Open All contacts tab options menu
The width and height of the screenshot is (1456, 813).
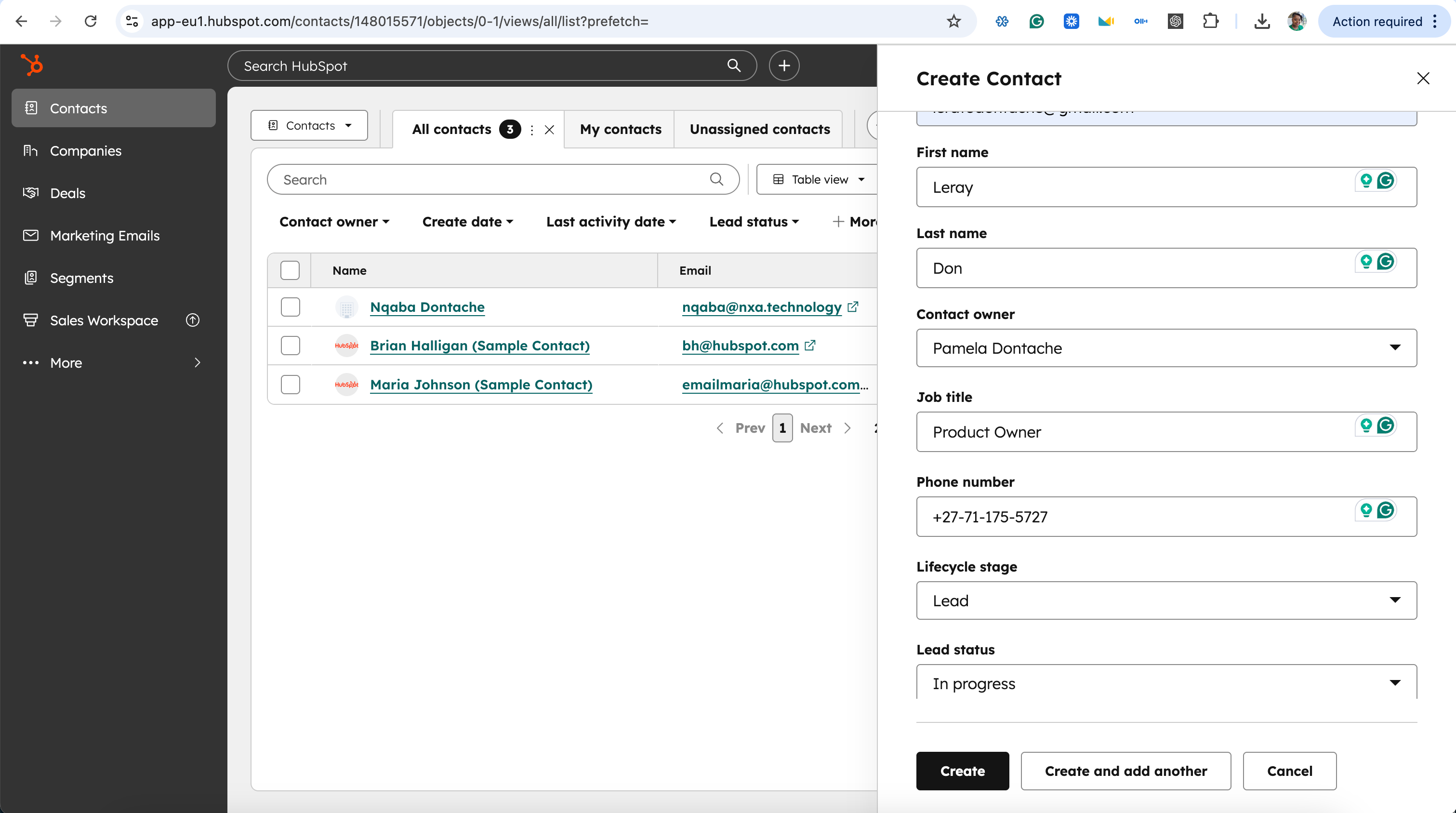[x=532, y=130]
